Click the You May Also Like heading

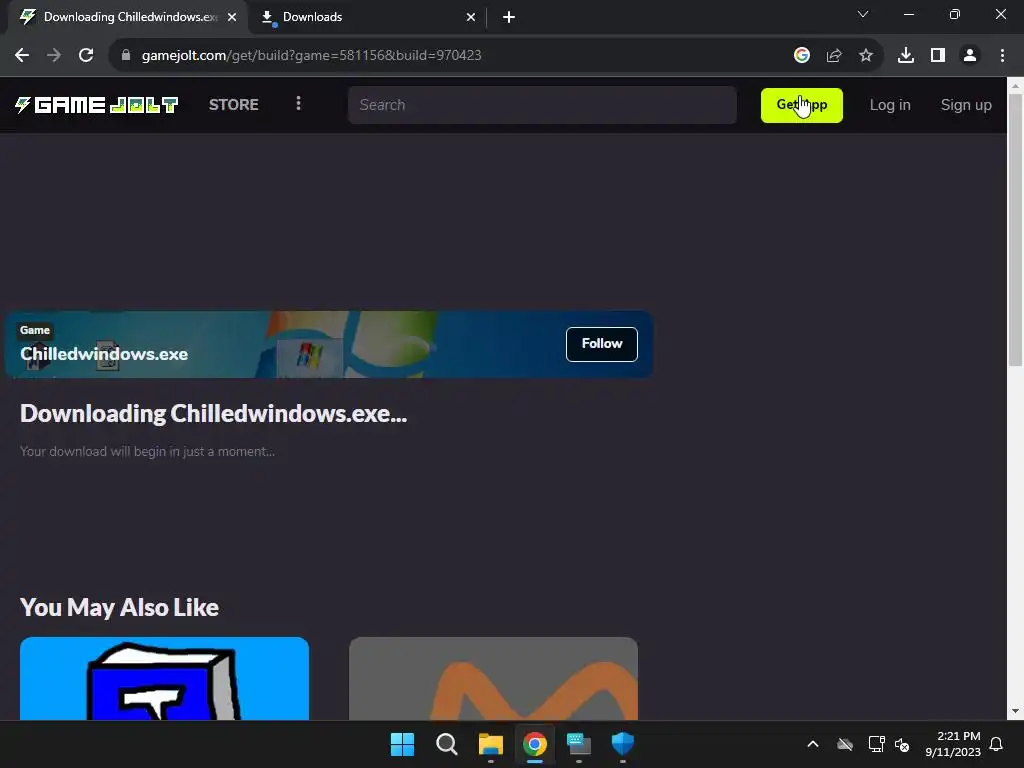120,608
